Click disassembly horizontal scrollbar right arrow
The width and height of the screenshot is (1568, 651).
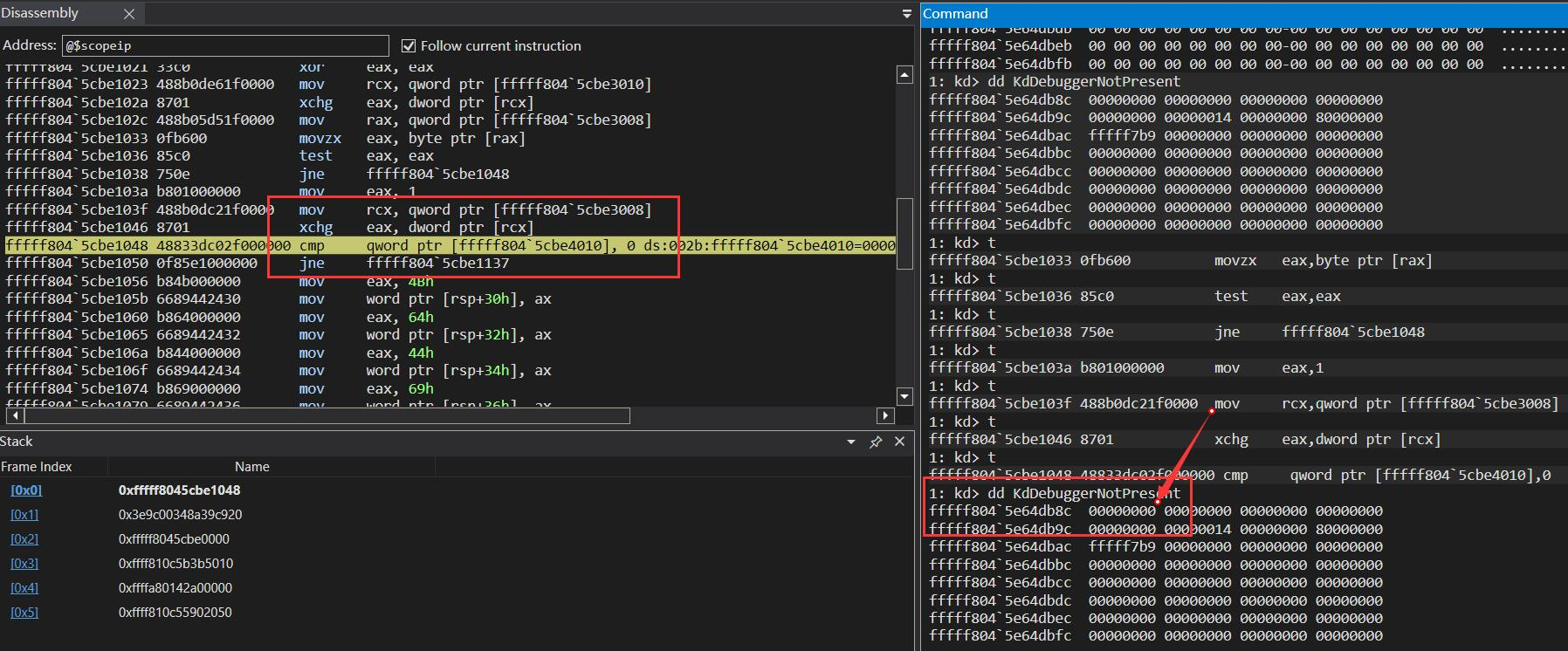(x=886, y=415)
